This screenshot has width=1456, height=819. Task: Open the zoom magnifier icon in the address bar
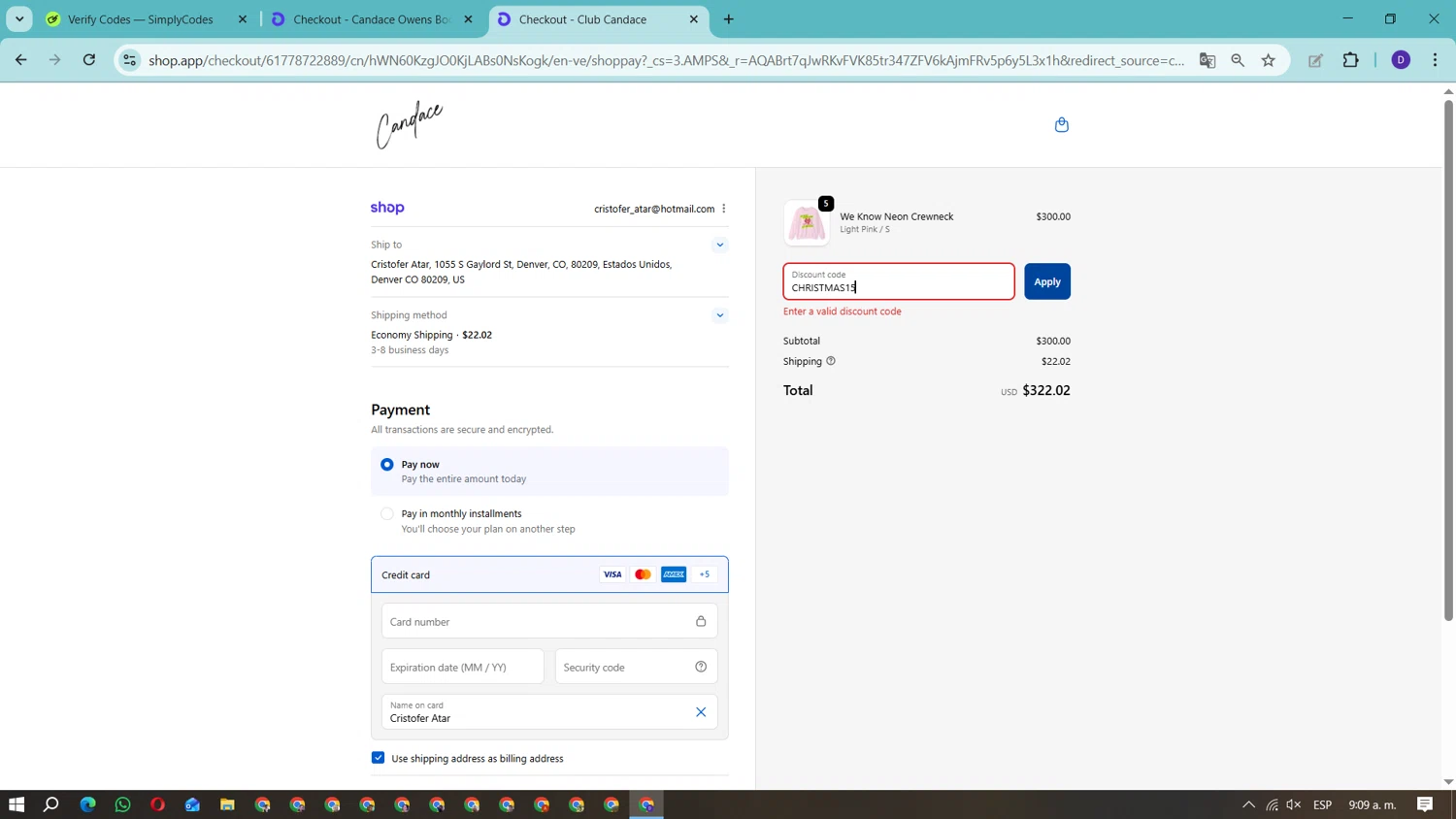(x=1238, y=60)
